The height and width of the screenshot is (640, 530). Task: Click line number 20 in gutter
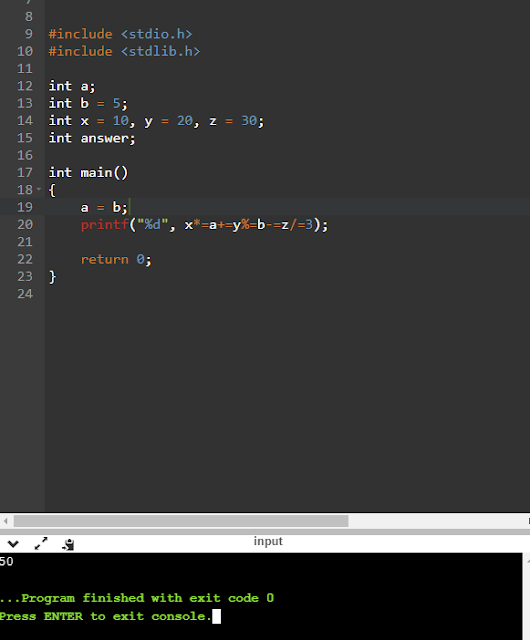click(x=25, y=224)
